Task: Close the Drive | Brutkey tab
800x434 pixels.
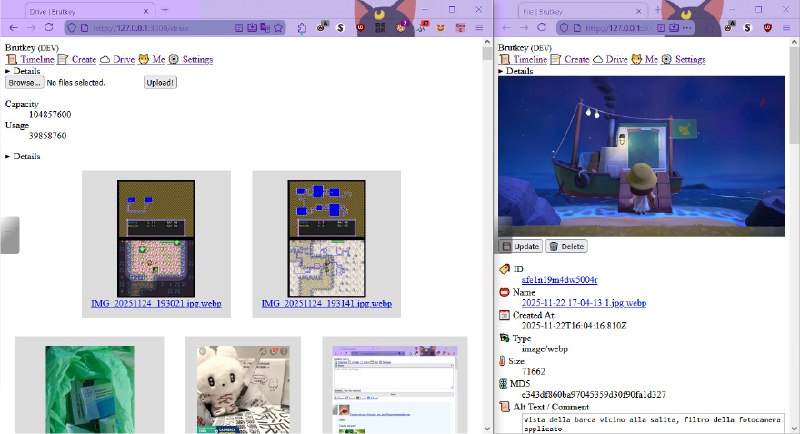Action: [146, 11]
